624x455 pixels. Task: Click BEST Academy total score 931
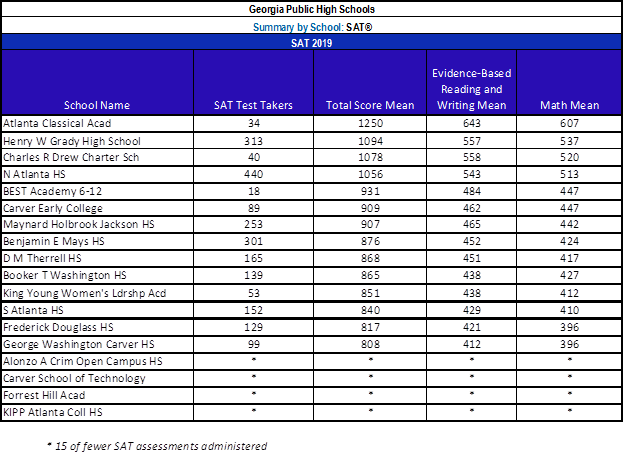(370, 191)
